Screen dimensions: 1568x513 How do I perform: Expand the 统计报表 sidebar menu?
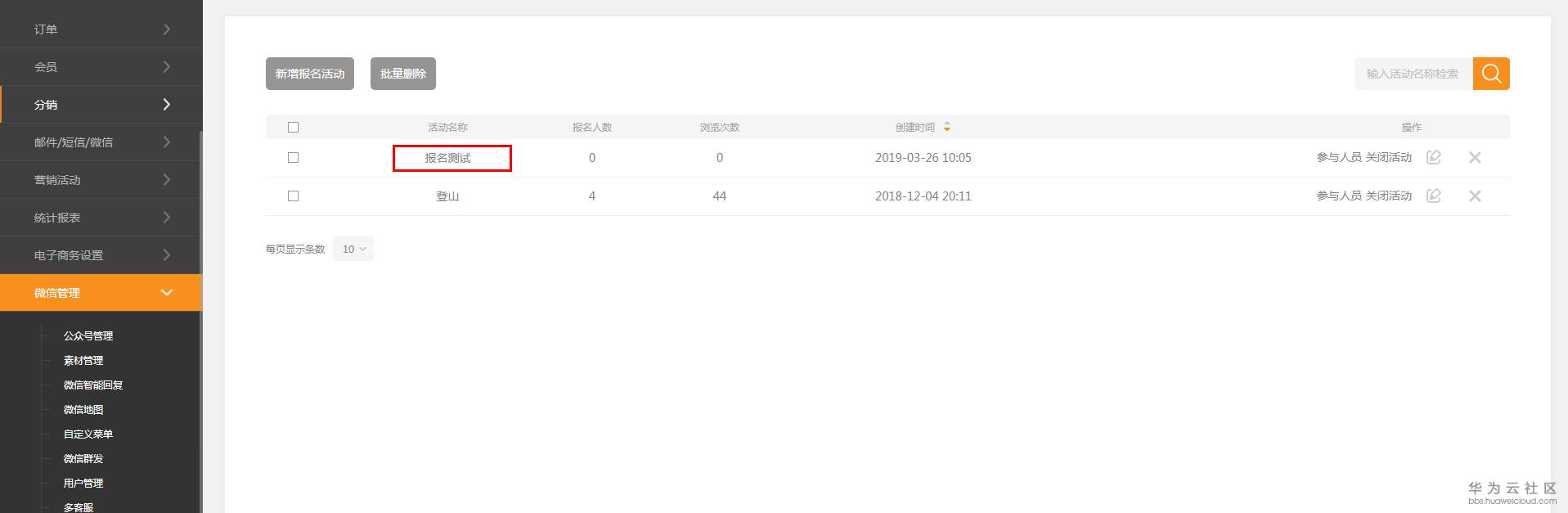click(101, 218)
